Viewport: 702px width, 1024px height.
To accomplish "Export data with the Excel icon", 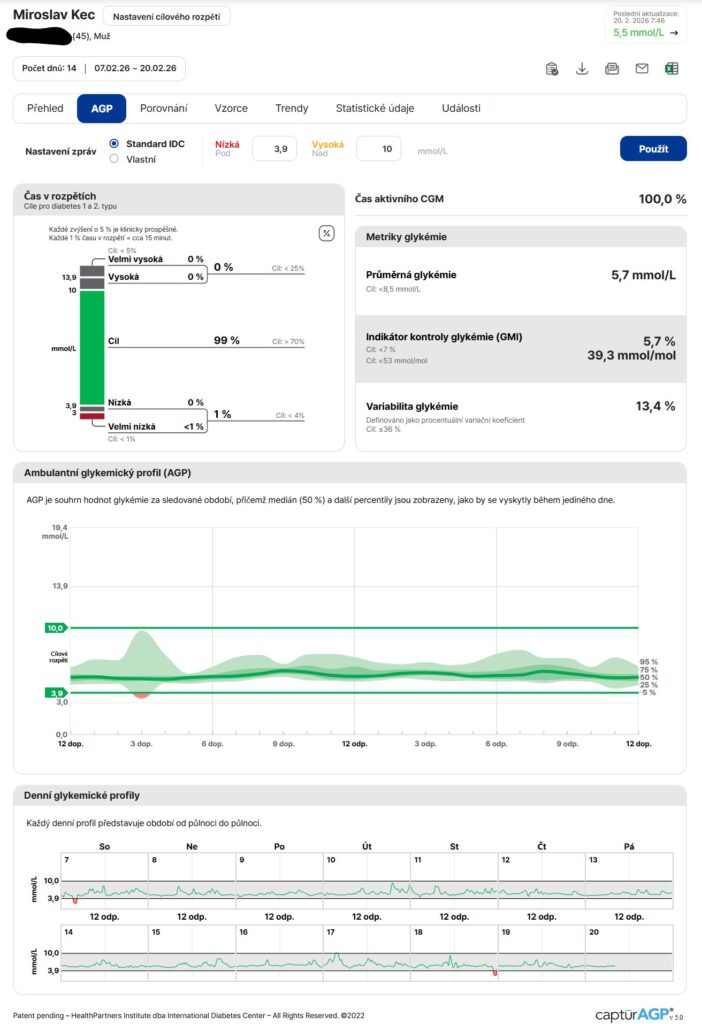I will (672, 69).
